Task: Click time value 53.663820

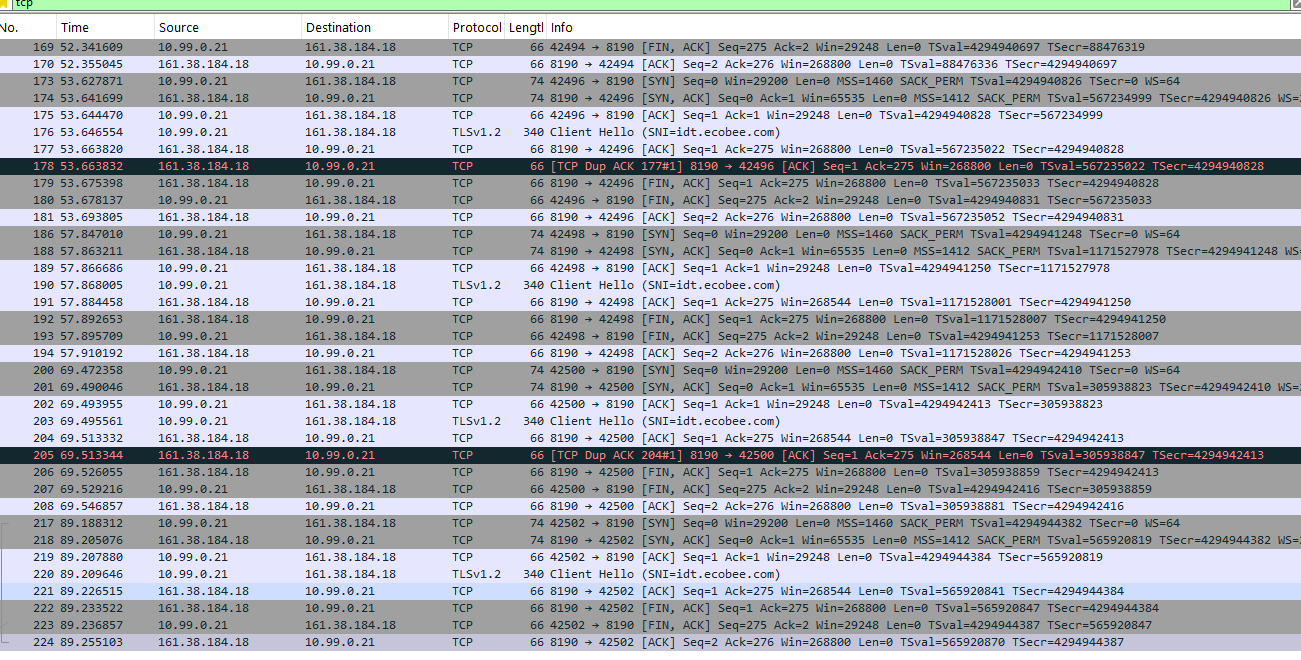Action: click(x=92, y=149)
